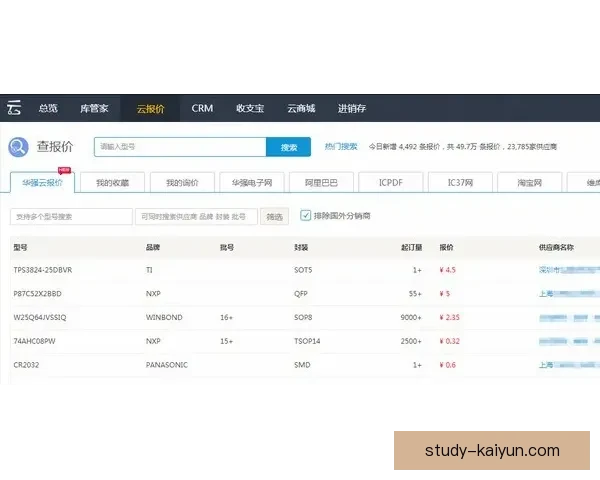This screenshot has height=480, width=600.
Task: Click the 型号 column header
Action: [x=20, y=248]
